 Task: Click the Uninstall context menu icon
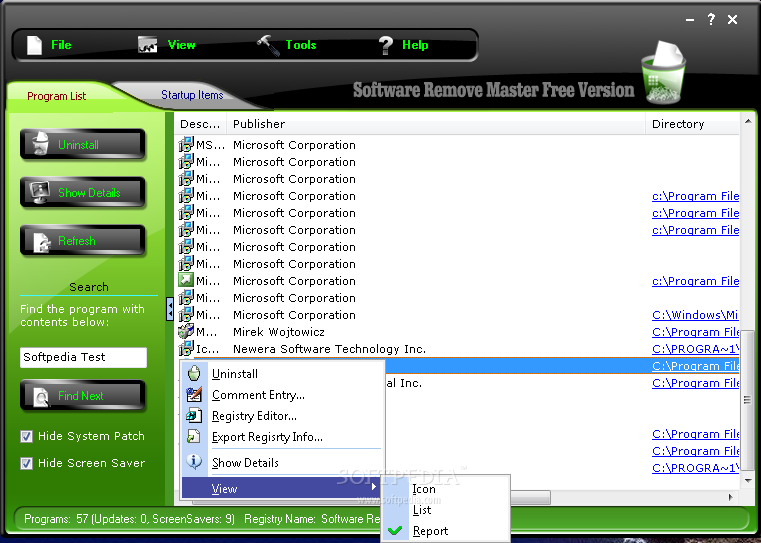click(x=194, y=373)
